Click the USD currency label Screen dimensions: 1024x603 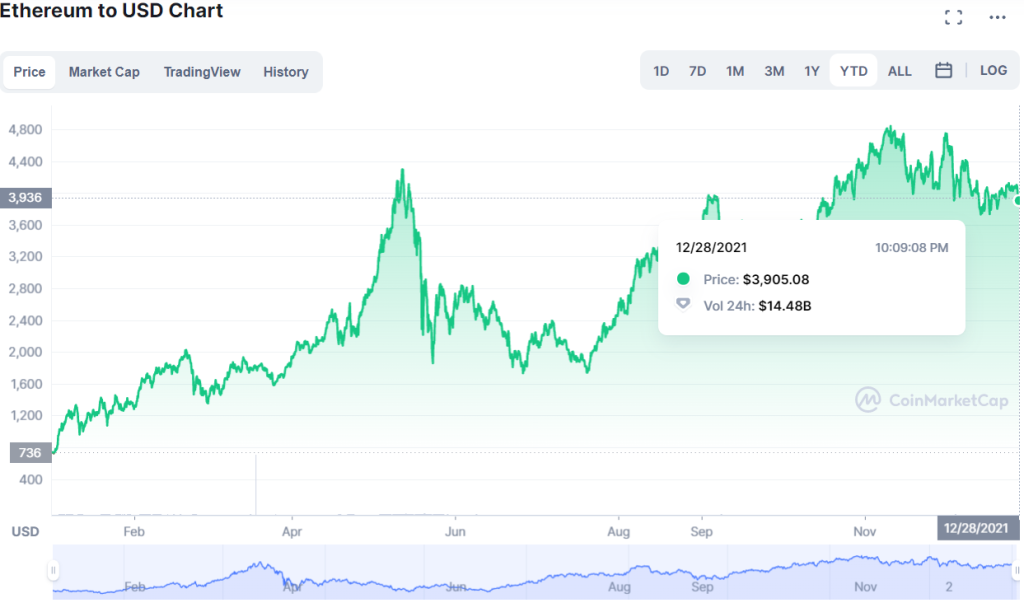25,532
